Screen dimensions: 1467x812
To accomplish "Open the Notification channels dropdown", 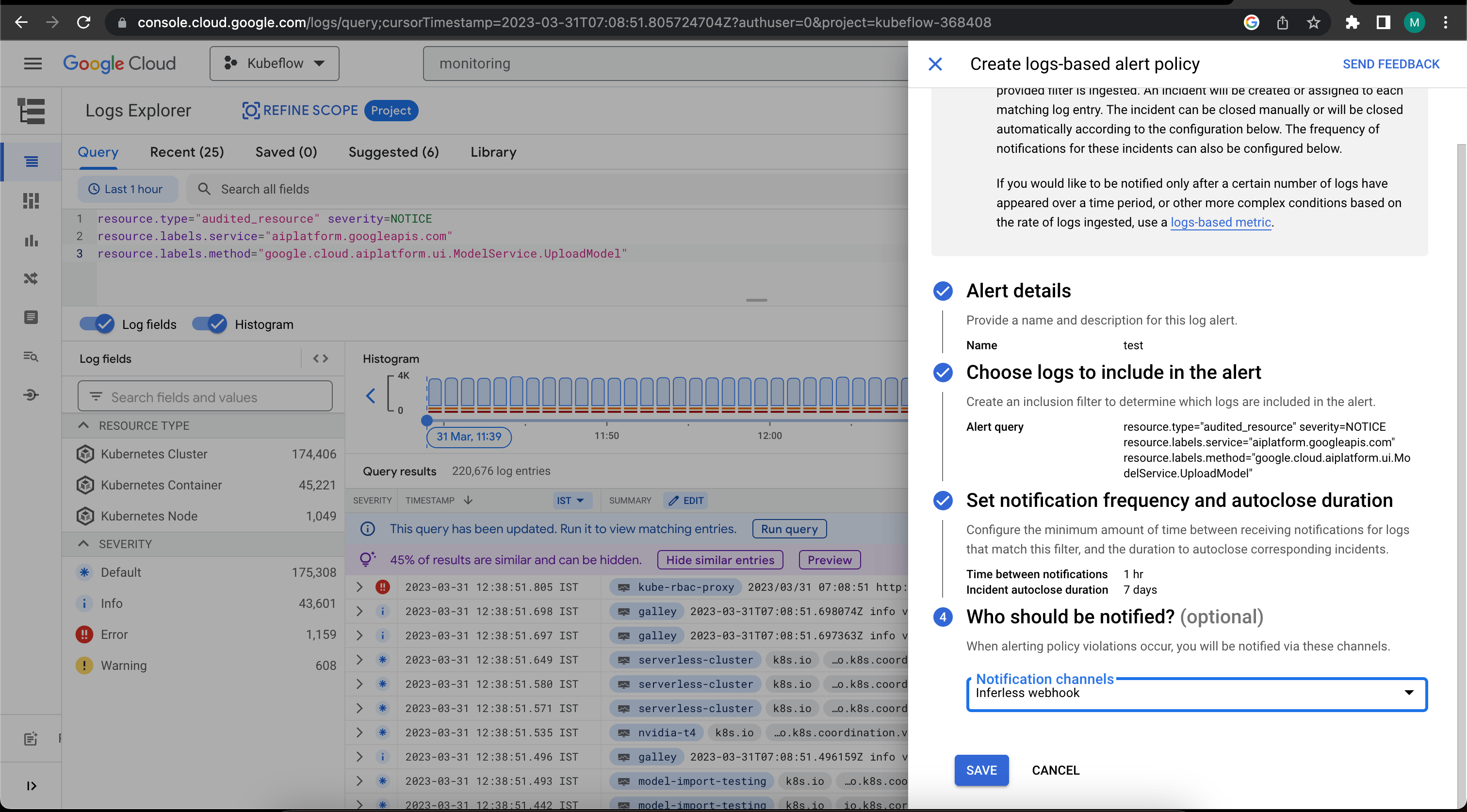I will pyautogui.click(x=1196, y=693).
